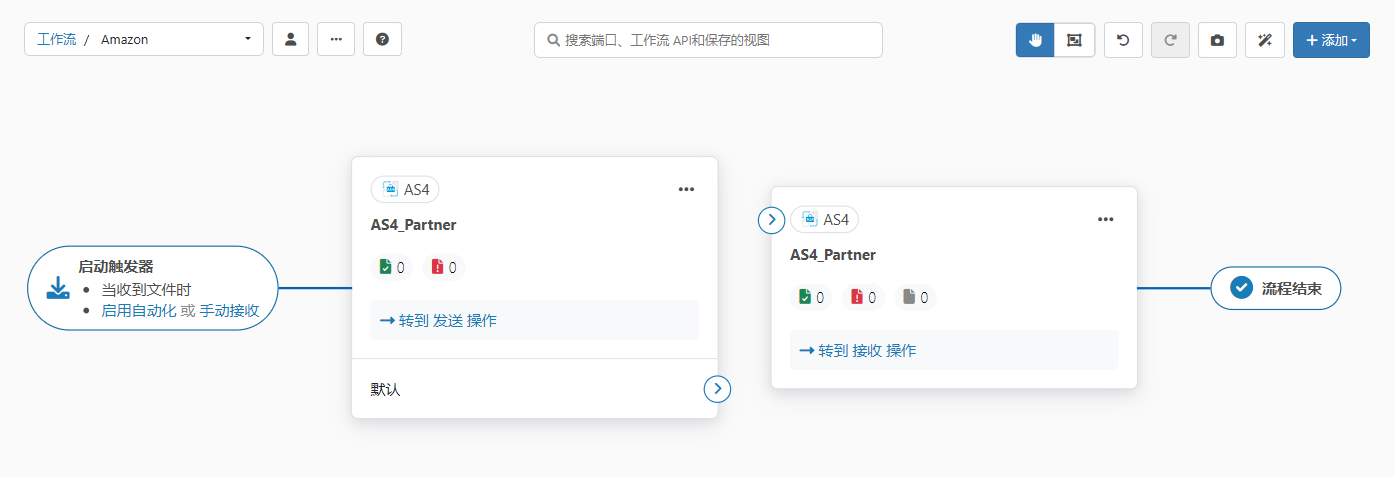The image size is (1394, 477).
Task: Click the undo arrow icon
Action: [1123, 40]
